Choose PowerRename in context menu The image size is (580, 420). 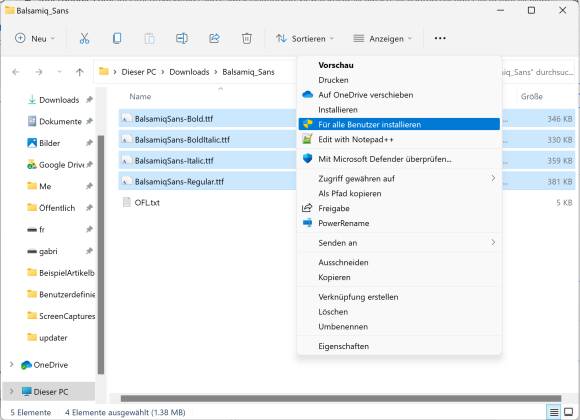coord(344,223)
